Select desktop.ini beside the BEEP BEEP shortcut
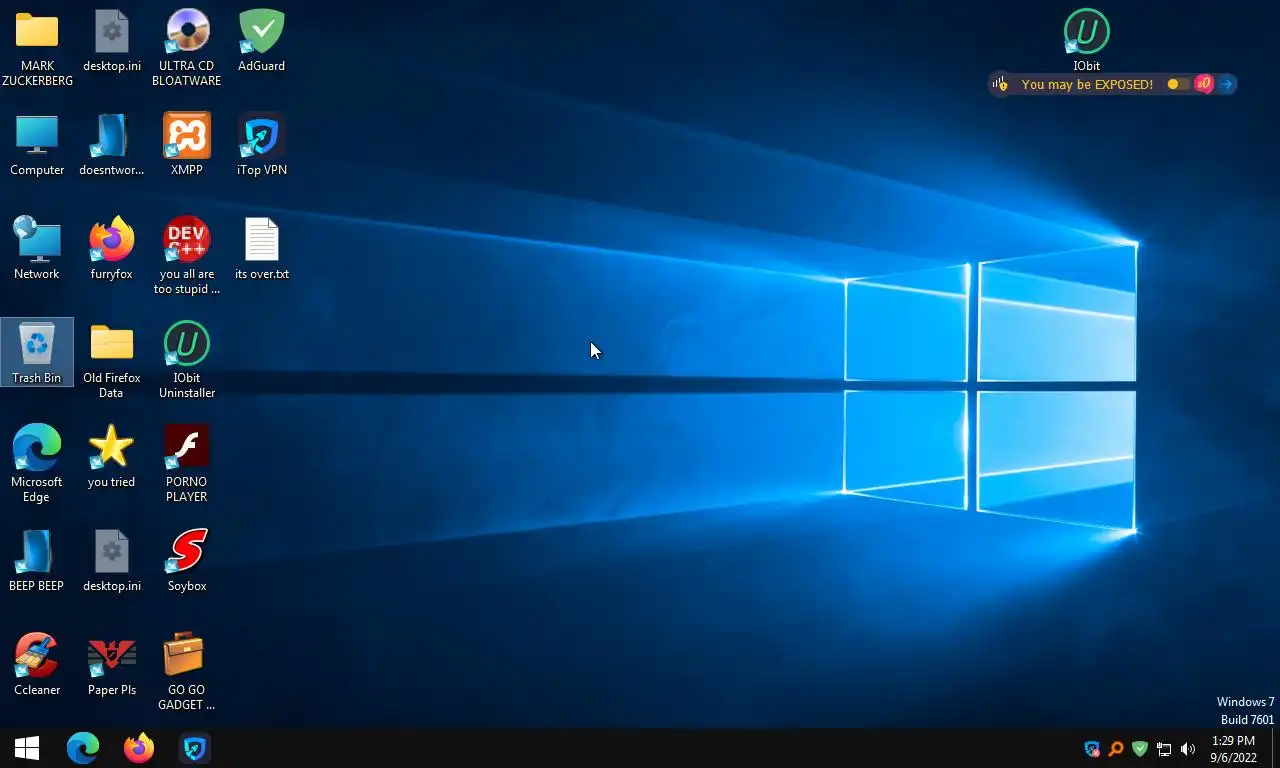This screenshot has width=1280, height=768. pos(111,561)
